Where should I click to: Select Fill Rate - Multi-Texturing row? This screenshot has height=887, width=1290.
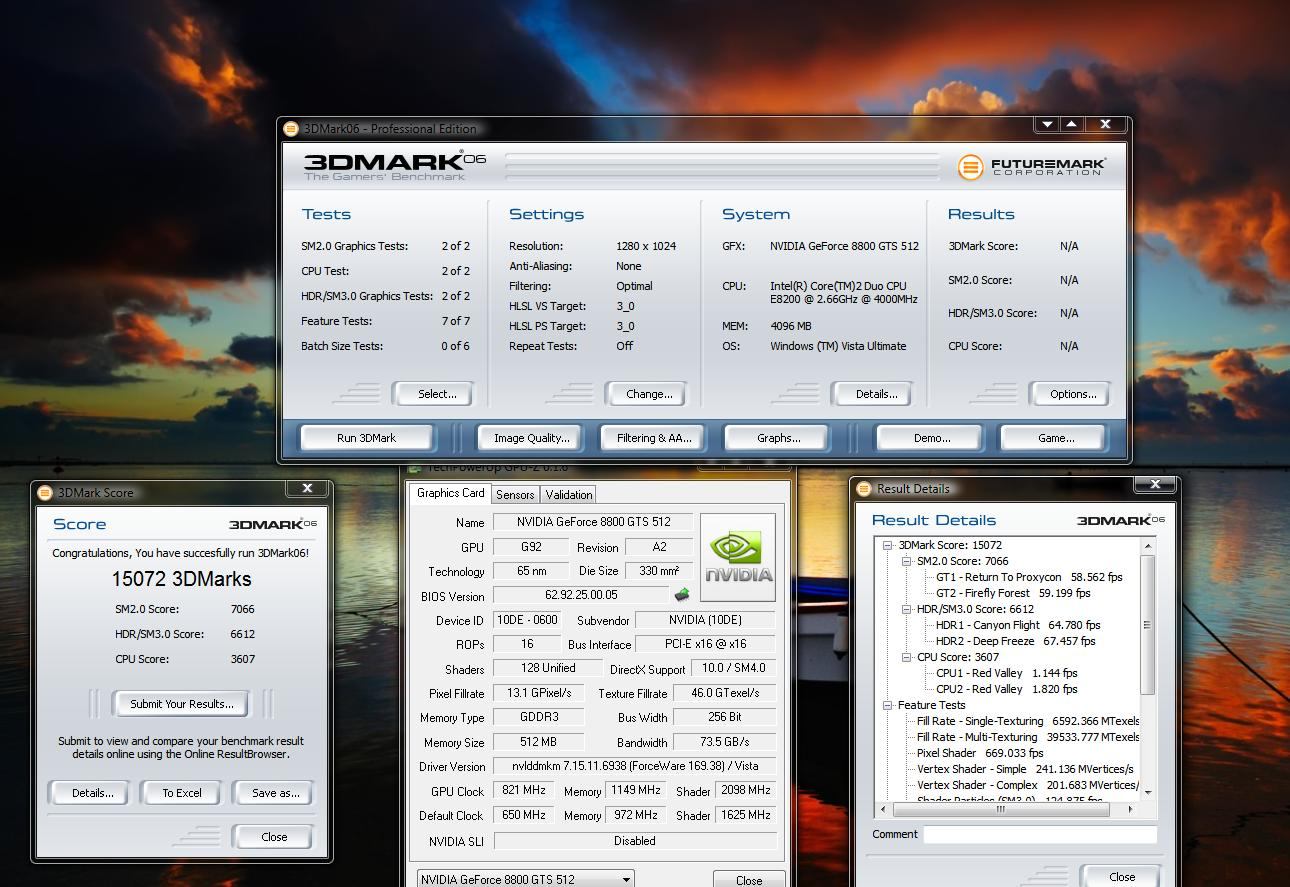point(1028,737)
